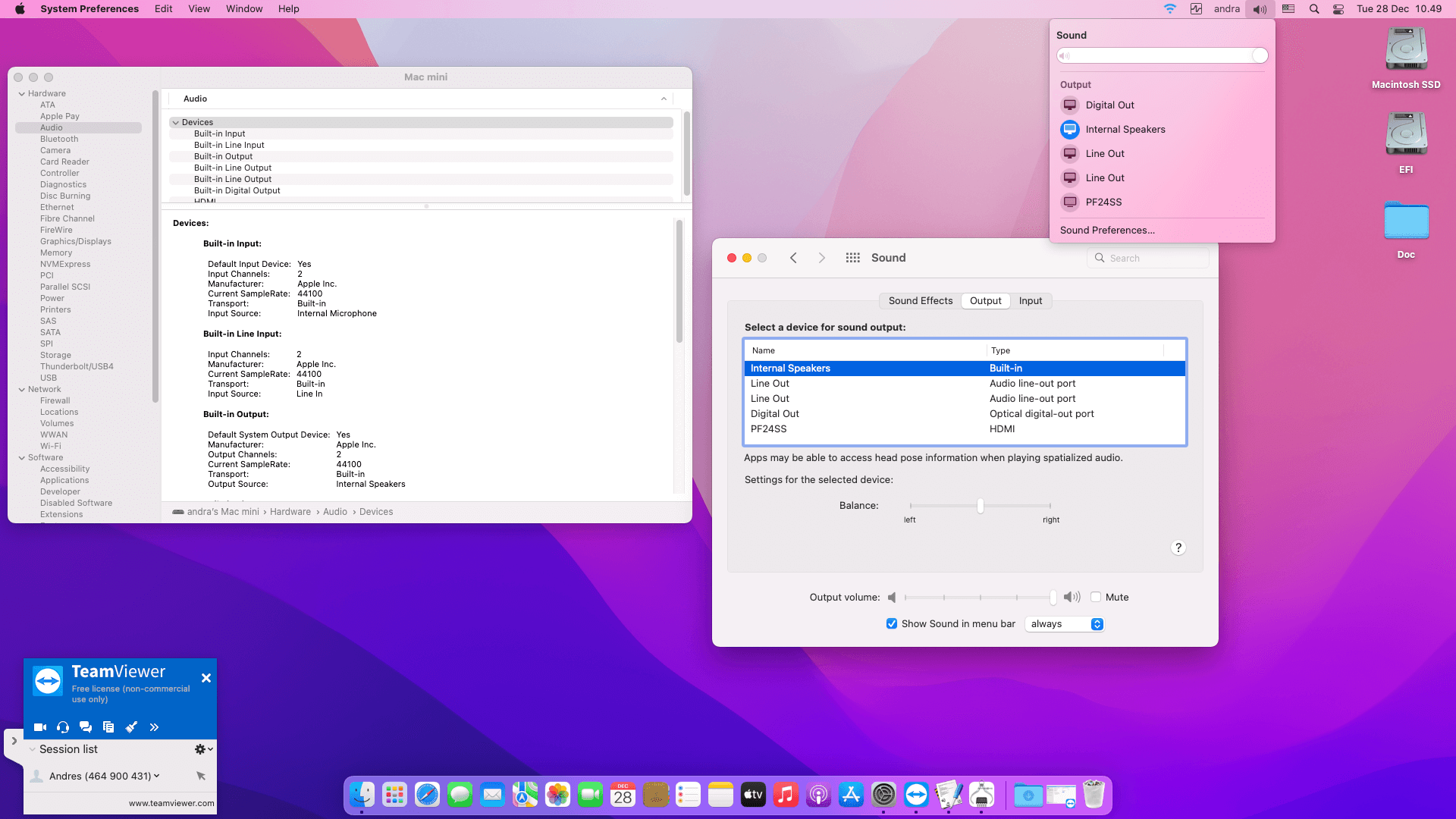Image resolution: width=1456 pixels, height=819 pixels.
Task: Switch to the Sound Effects tab
Action: tap(920, 301)
